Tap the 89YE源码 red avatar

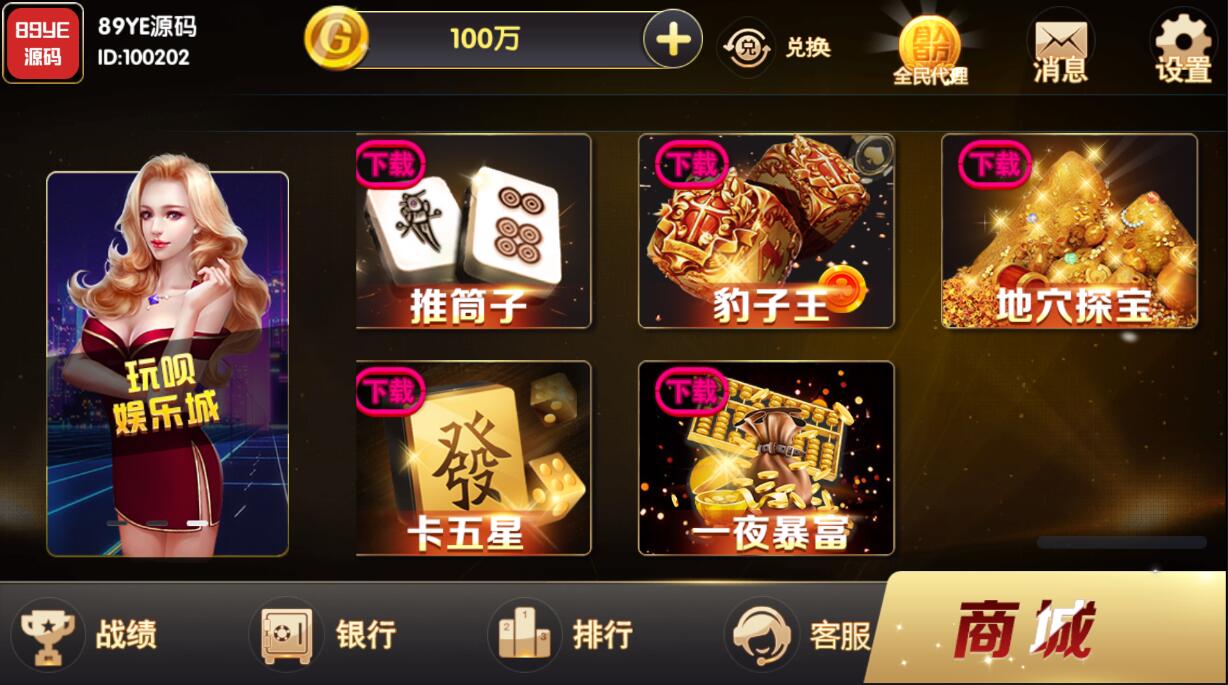(x=43, y=44)
